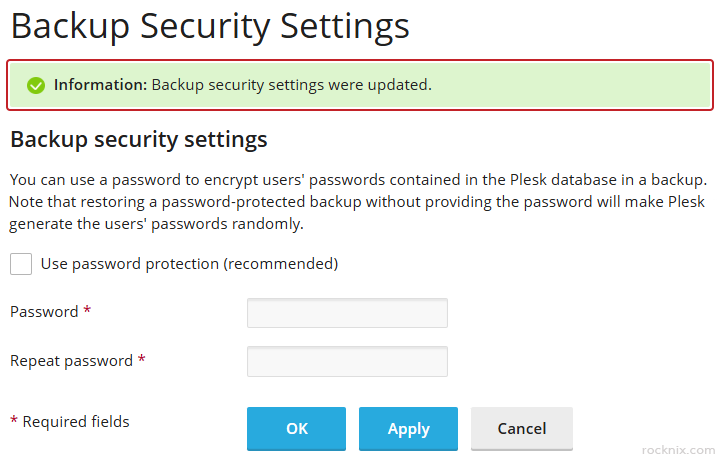This screenshot has height=458, width=720.
Task: Select the Backup security settings section heading
Action: [x=139, y=139]
